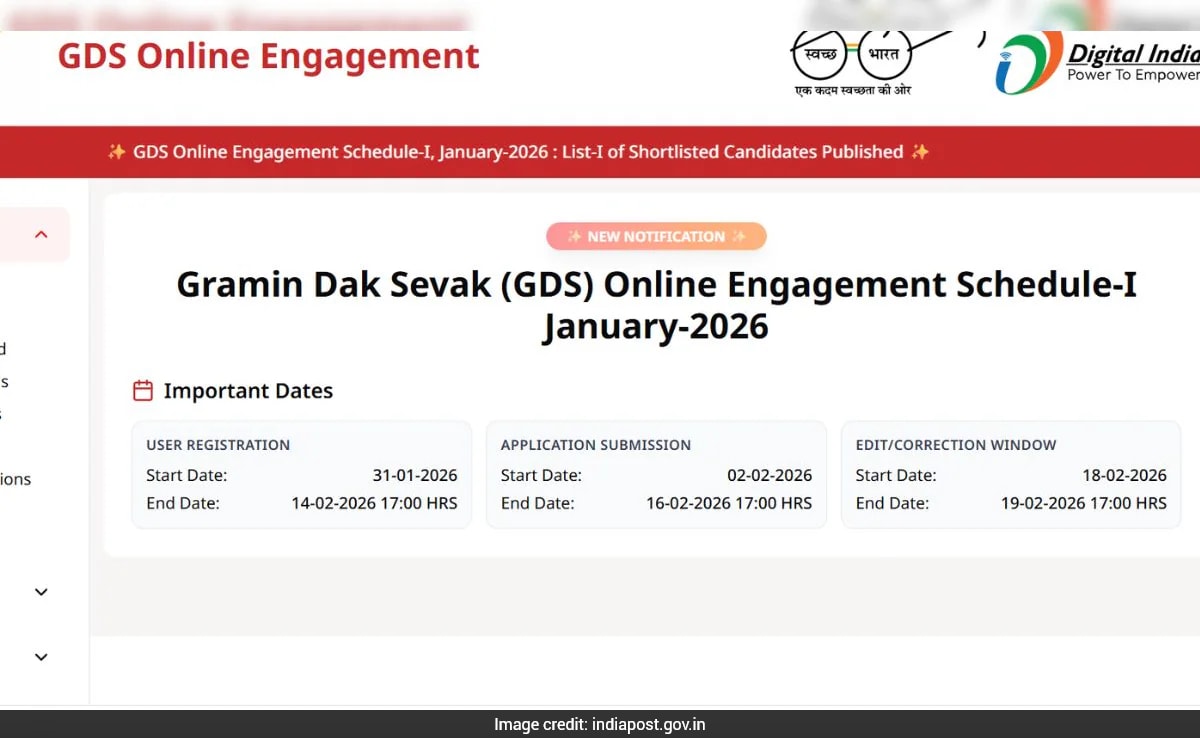Click the indiapost.gov.in image credit text
This screenshot has width=1200, height=738.
(x=600, y=724)
